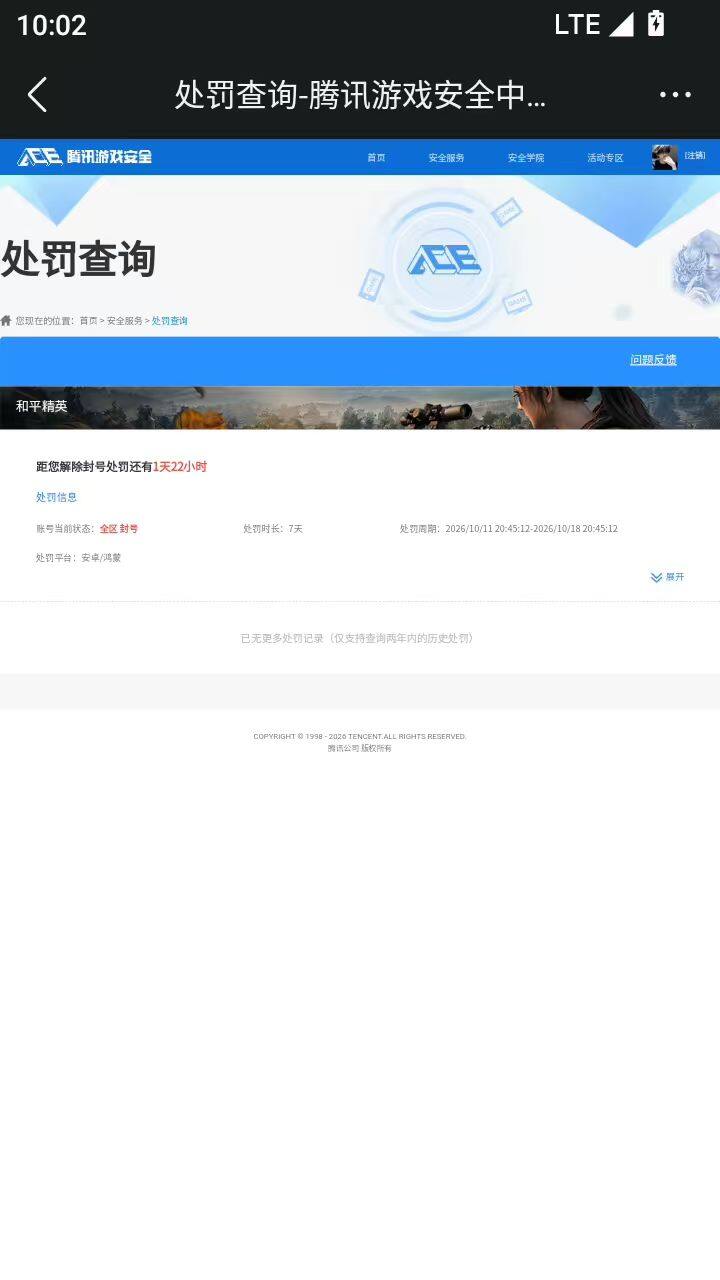Tap the 10:02 clock in status bar

pos(52,25)
